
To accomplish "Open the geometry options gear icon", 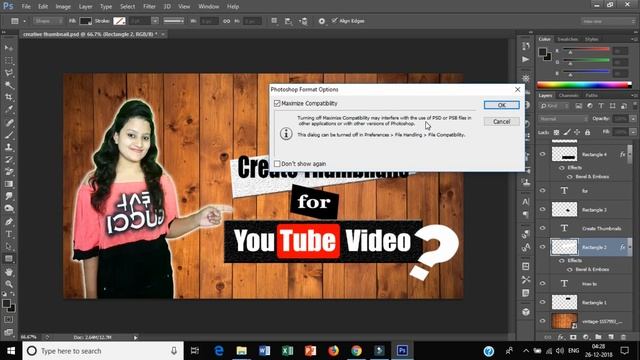I will (x=322, y=21).
